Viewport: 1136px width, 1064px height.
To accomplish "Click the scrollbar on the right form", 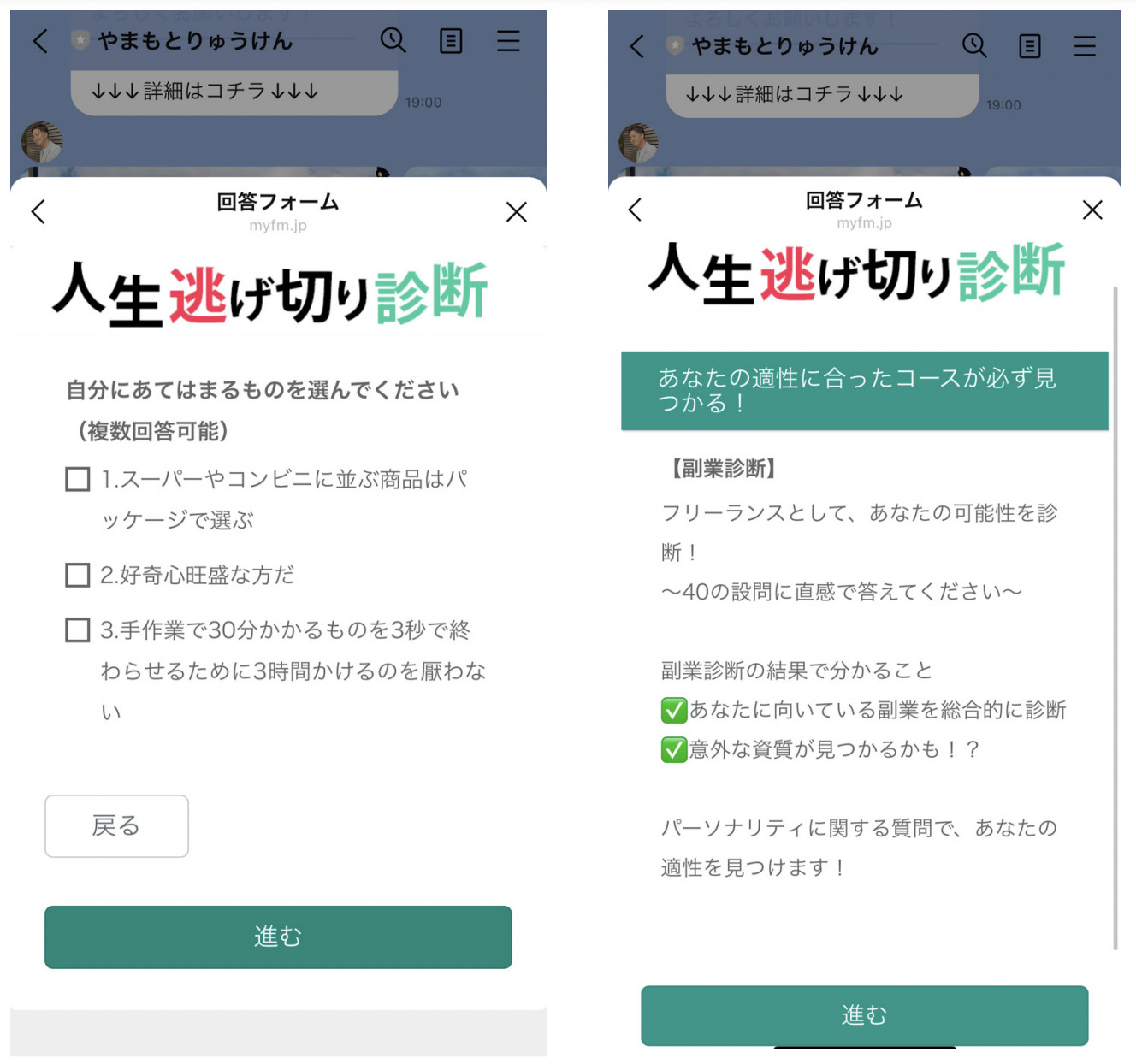I will [1115, 618].
